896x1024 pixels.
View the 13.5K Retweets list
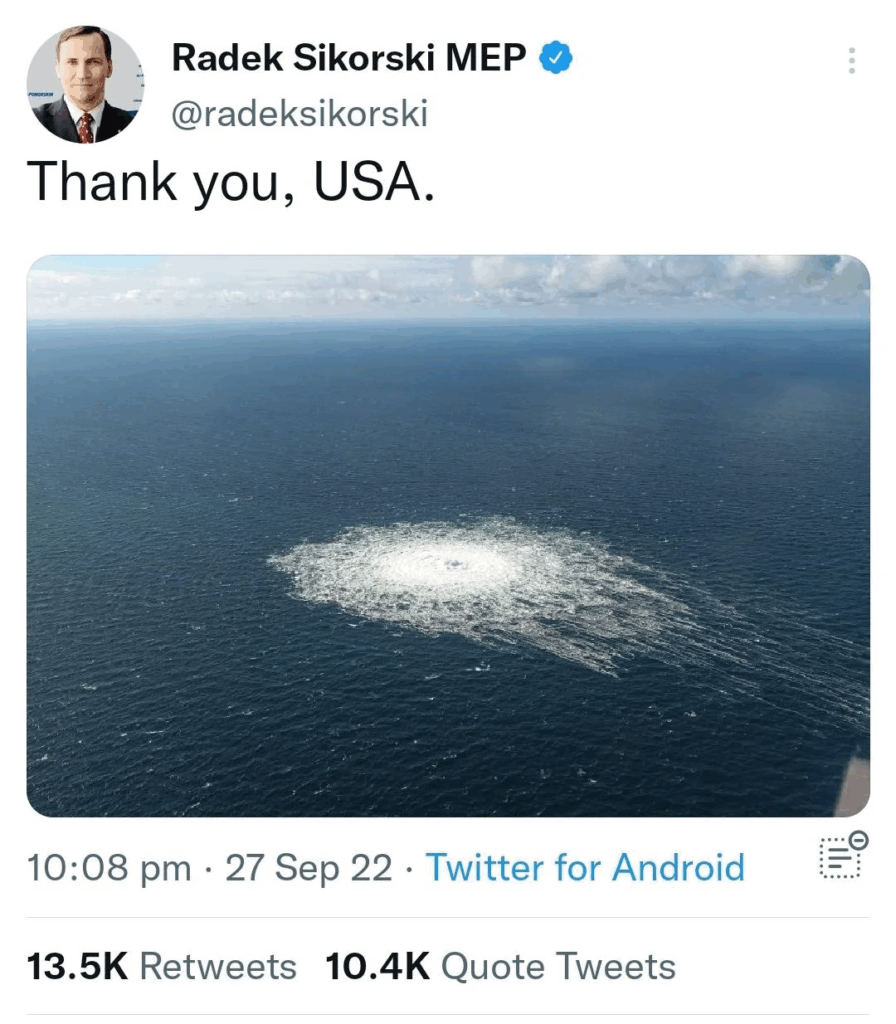click(x=161, y=966)
